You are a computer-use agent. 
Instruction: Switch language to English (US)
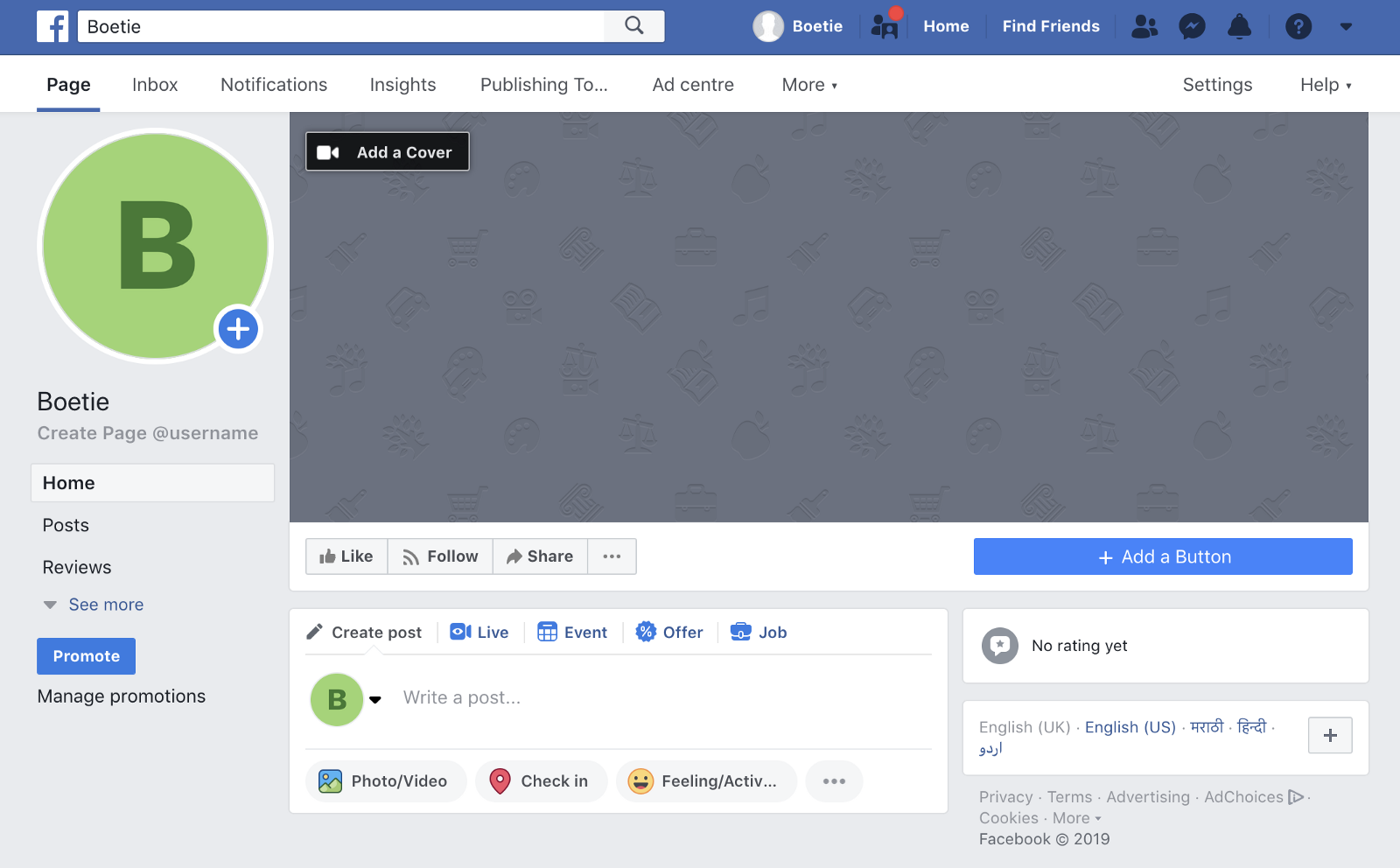coord(1130,727)
